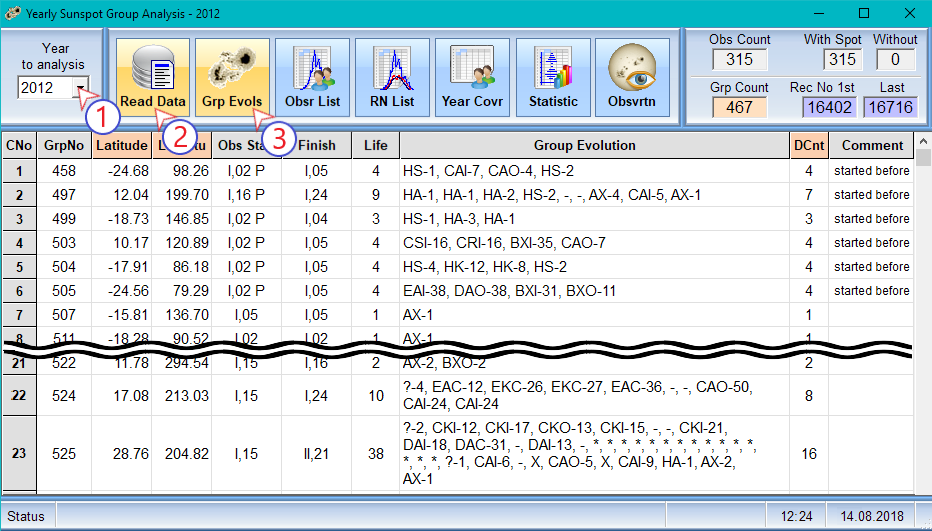The image size is (932, 531).
Task: Click the With Spot value field
Action: point(842,59)
